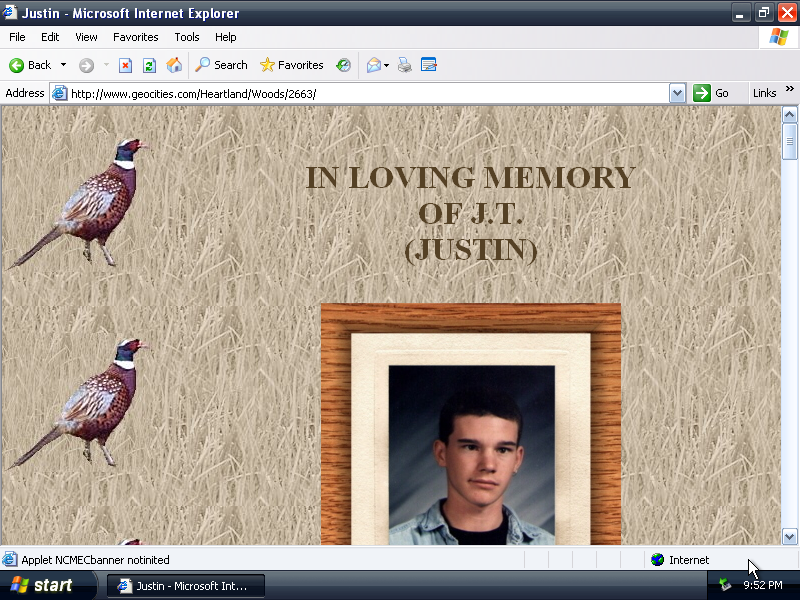Stop loading the current page
Screen dimensions: 800x600
tap(124, 65)
